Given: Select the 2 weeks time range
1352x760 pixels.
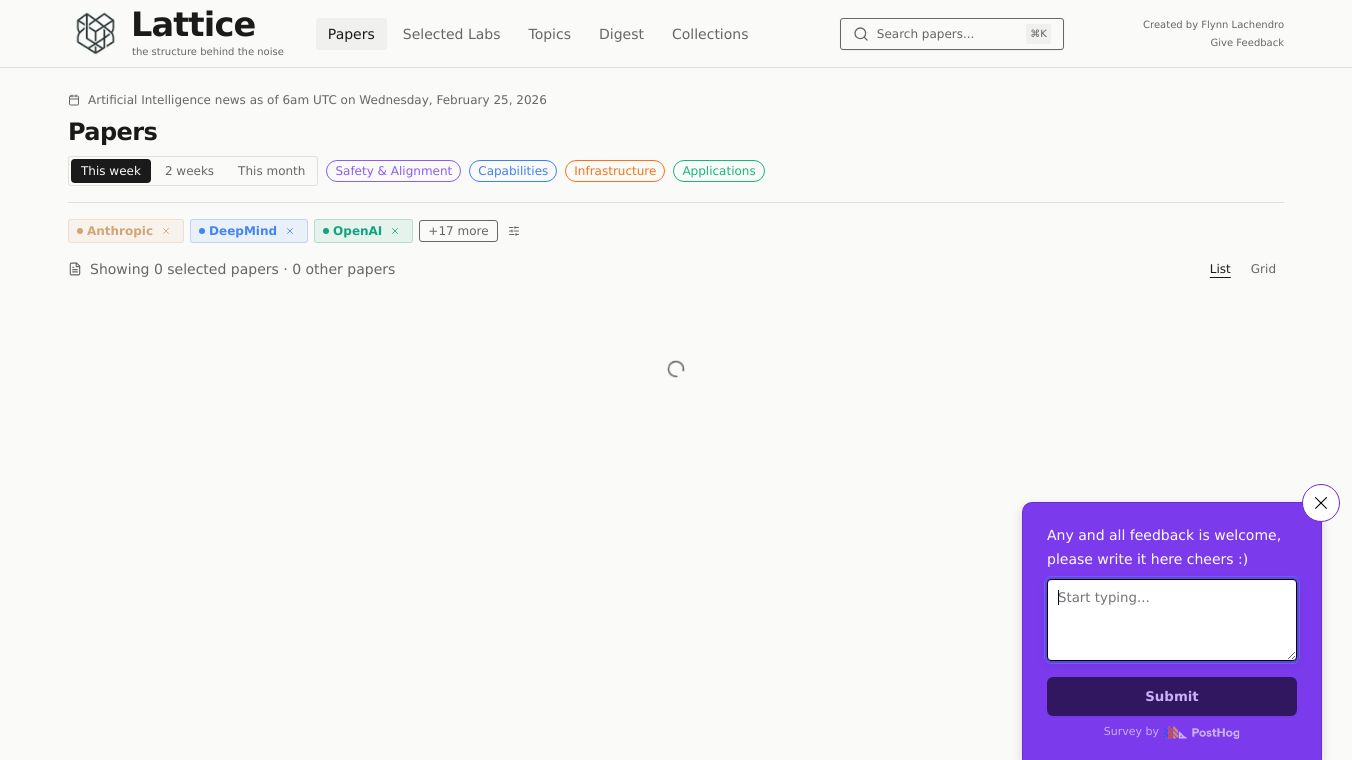Looking at the screenshot, I should [189, 171].
